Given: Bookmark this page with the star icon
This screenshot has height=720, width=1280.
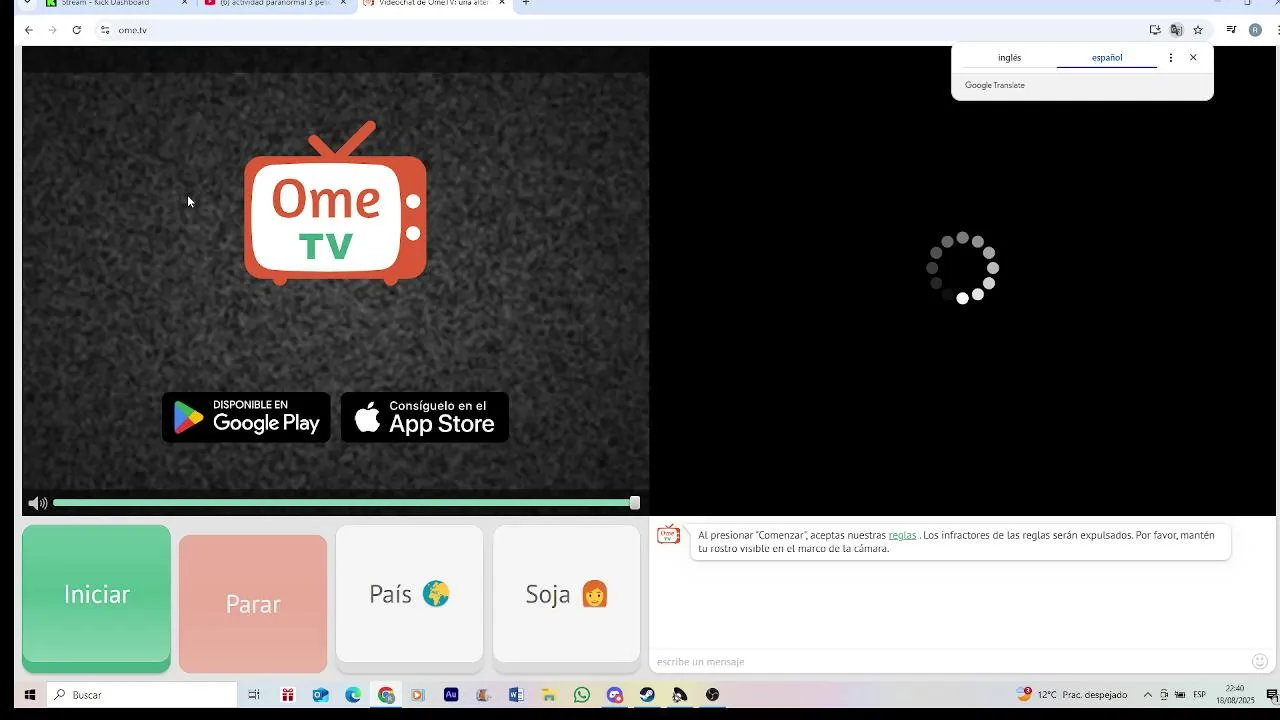Looking at the screenshot, I should coord(1198,30).
